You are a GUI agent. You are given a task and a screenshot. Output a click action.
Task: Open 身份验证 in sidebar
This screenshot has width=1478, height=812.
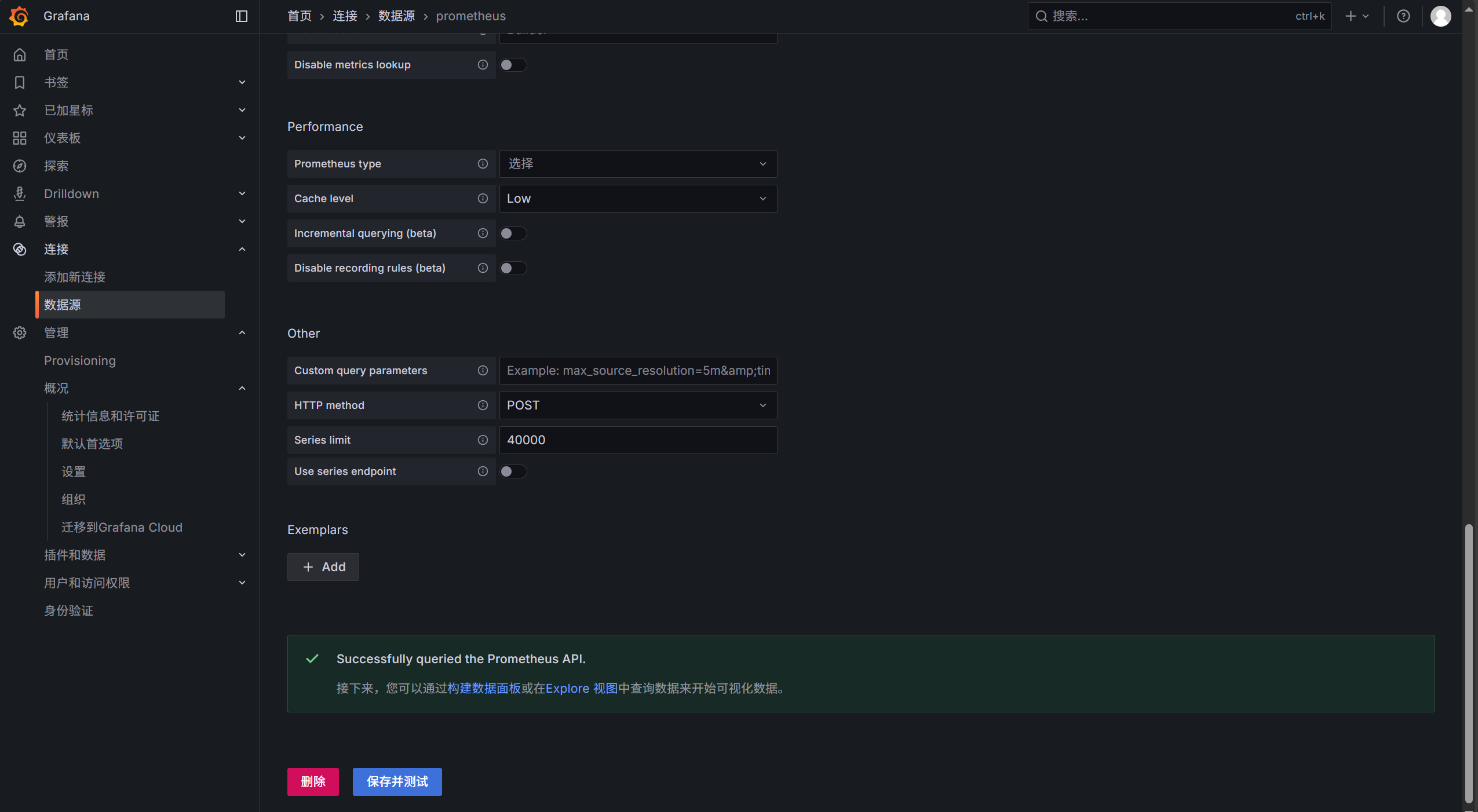(68, 610)
